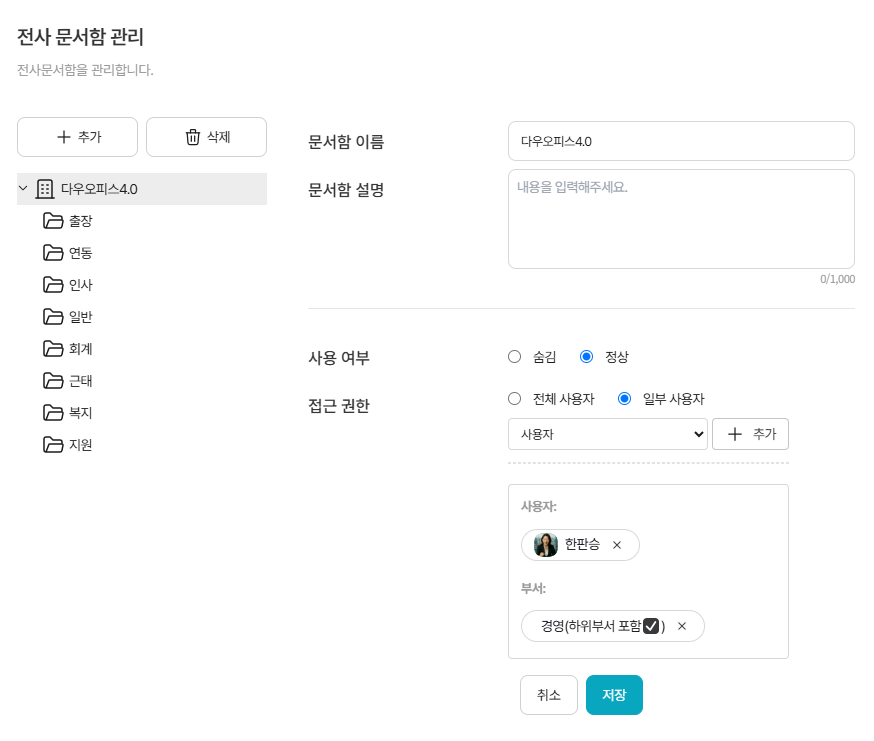Click the trash icon on 삭제 button
The height and width of the screenshot is (741, 874).
193,137
